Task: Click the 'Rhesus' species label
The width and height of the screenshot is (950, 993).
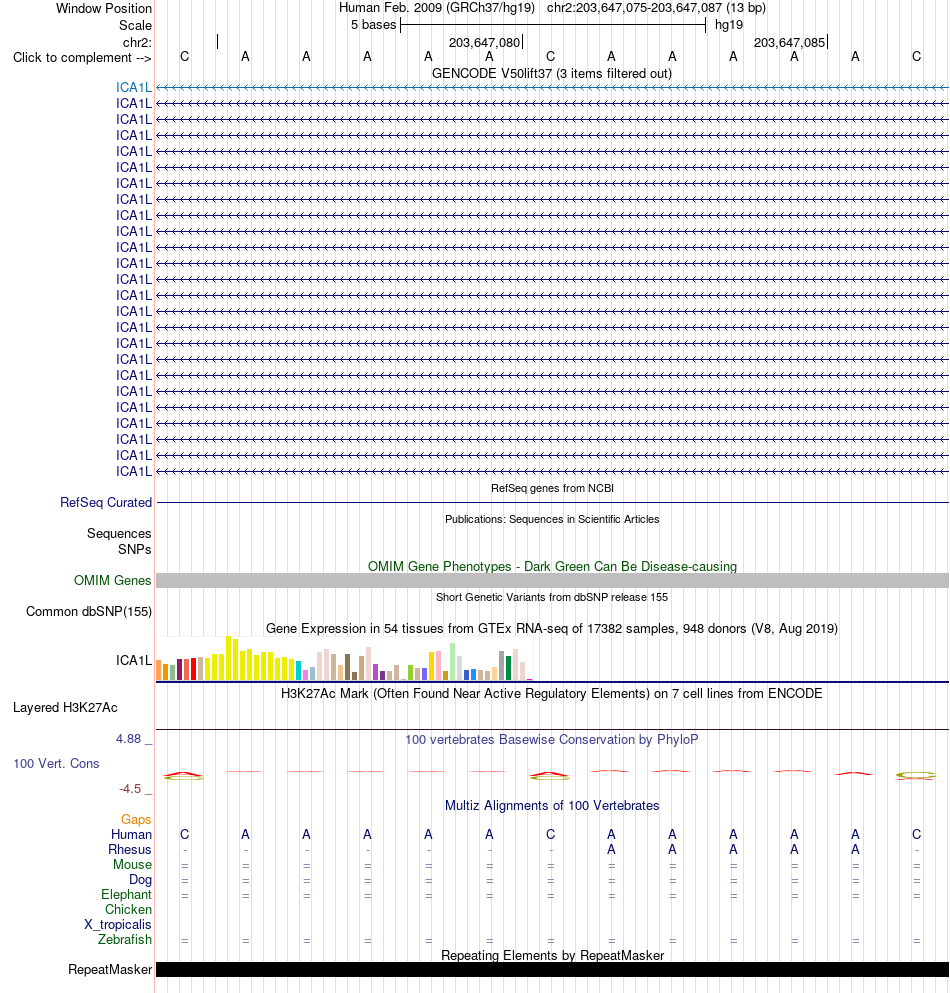Action: [130, 849]
